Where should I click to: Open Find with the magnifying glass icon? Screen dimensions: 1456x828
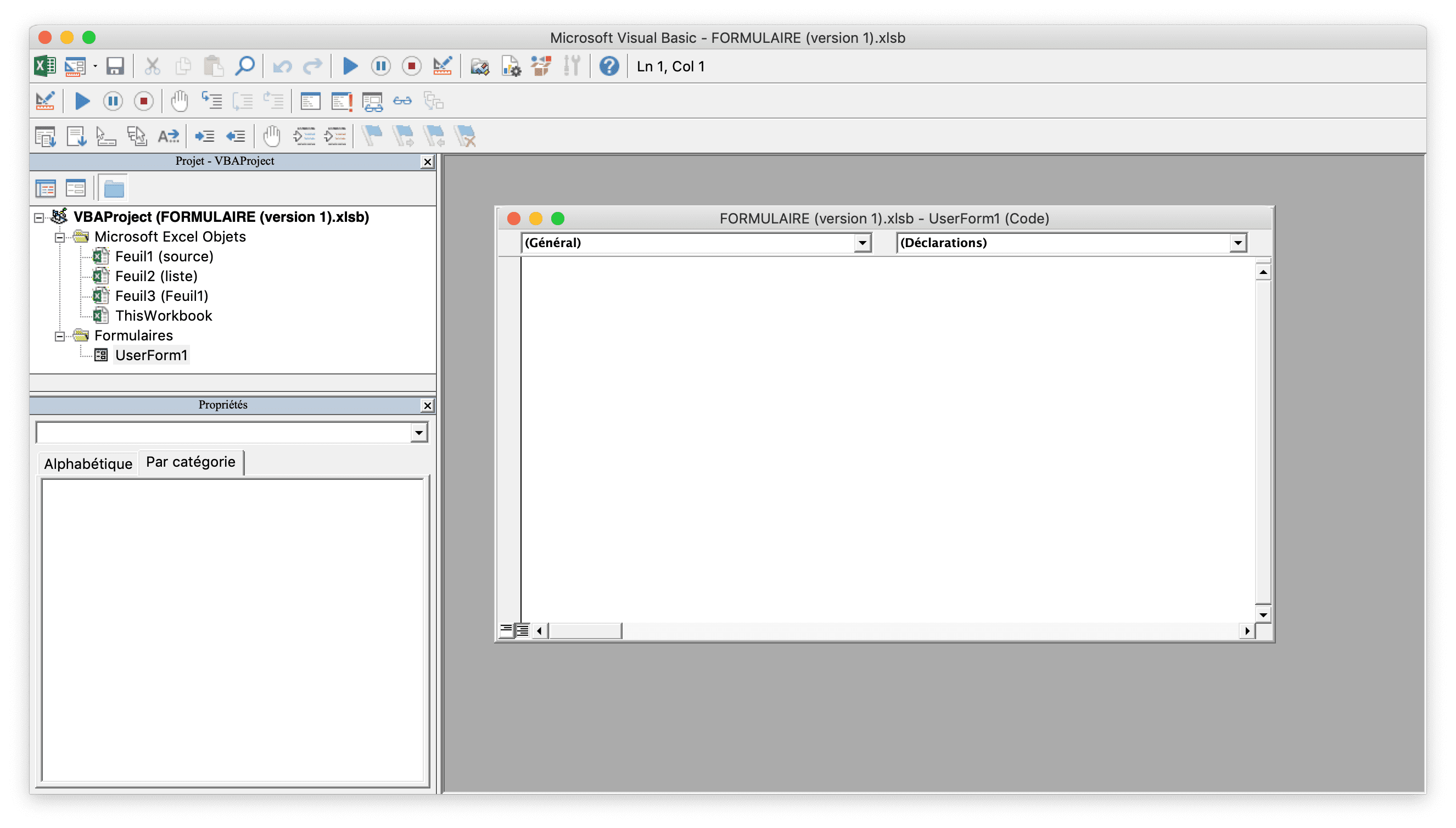click(244, 66)
